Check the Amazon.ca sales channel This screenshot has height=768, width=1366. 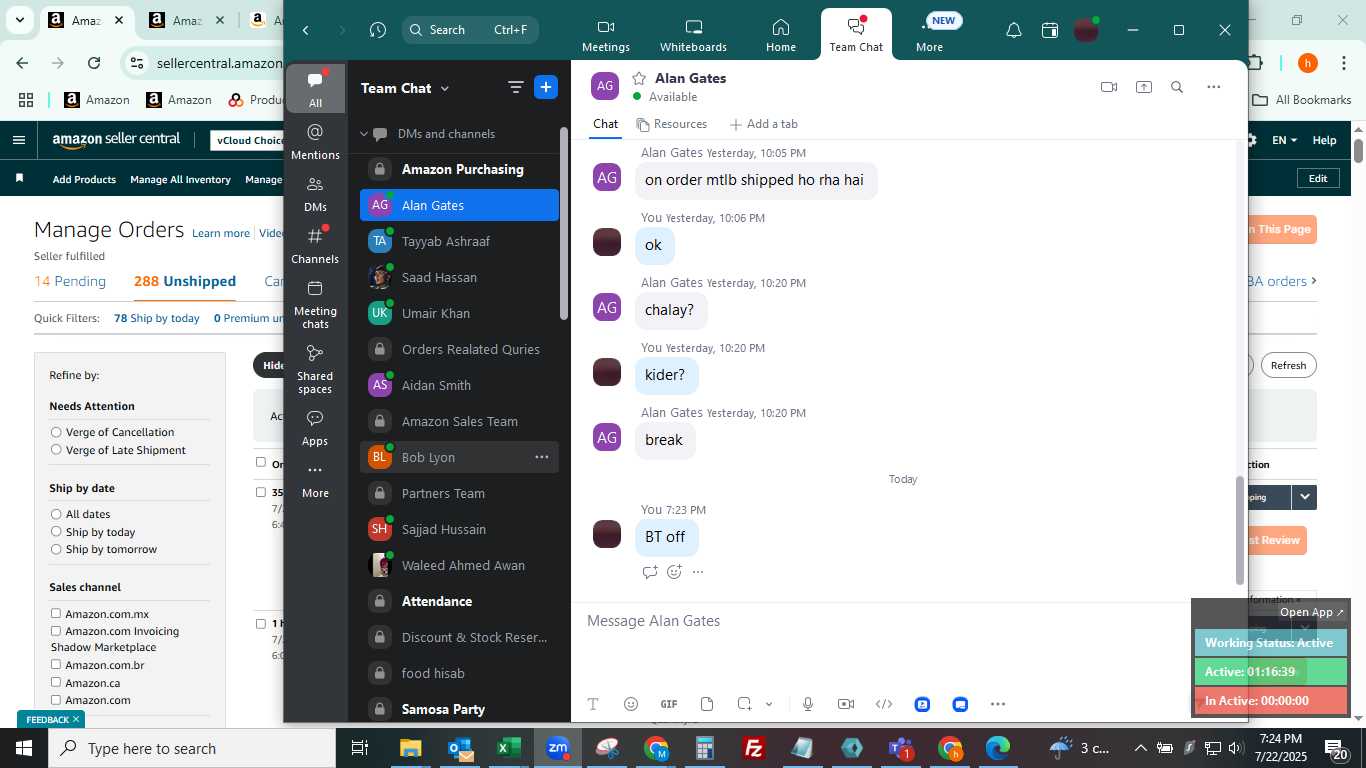[56, 682]
